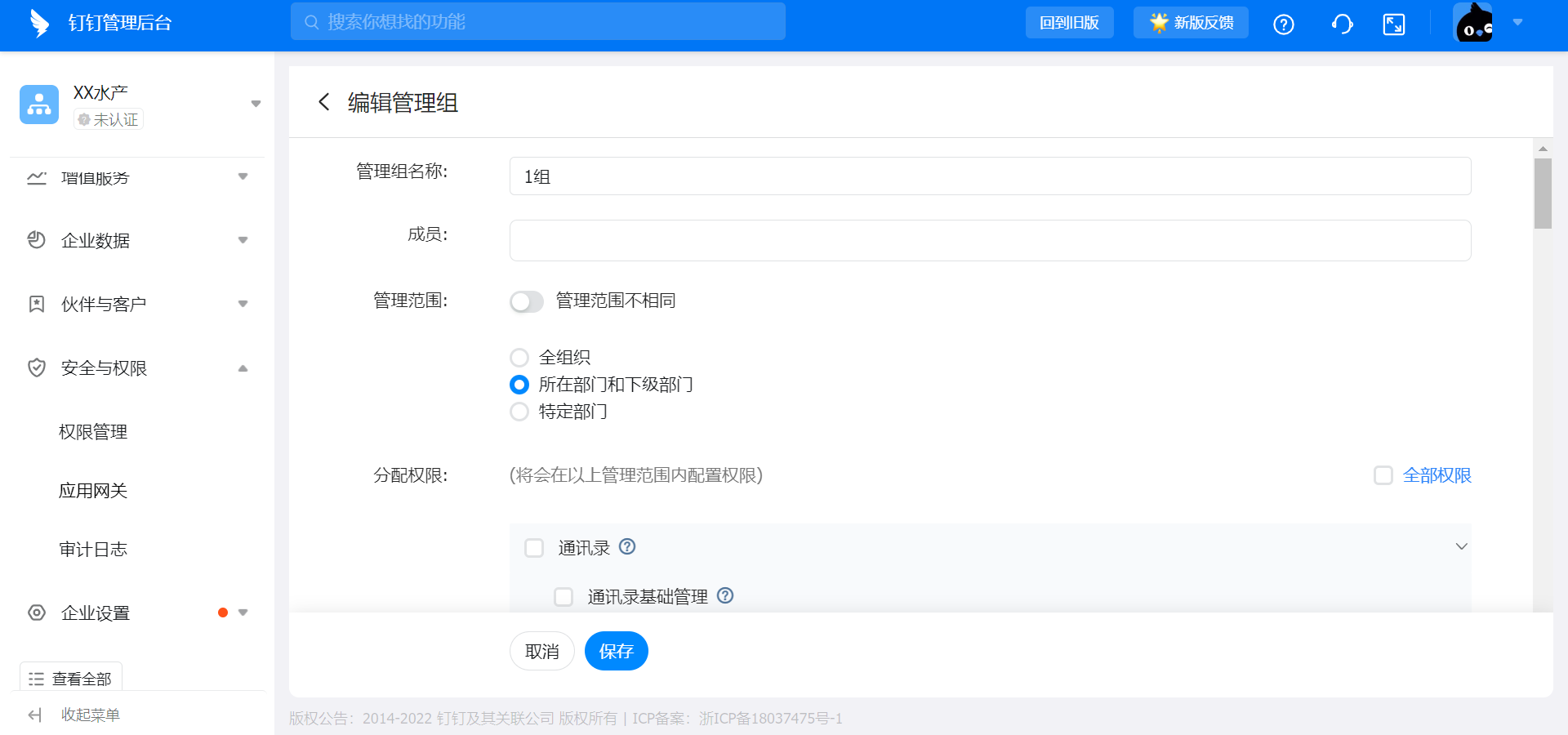Select the 特定部门 radio option
The width and height of the screenshot is (1568, 735).
point(519,412)
